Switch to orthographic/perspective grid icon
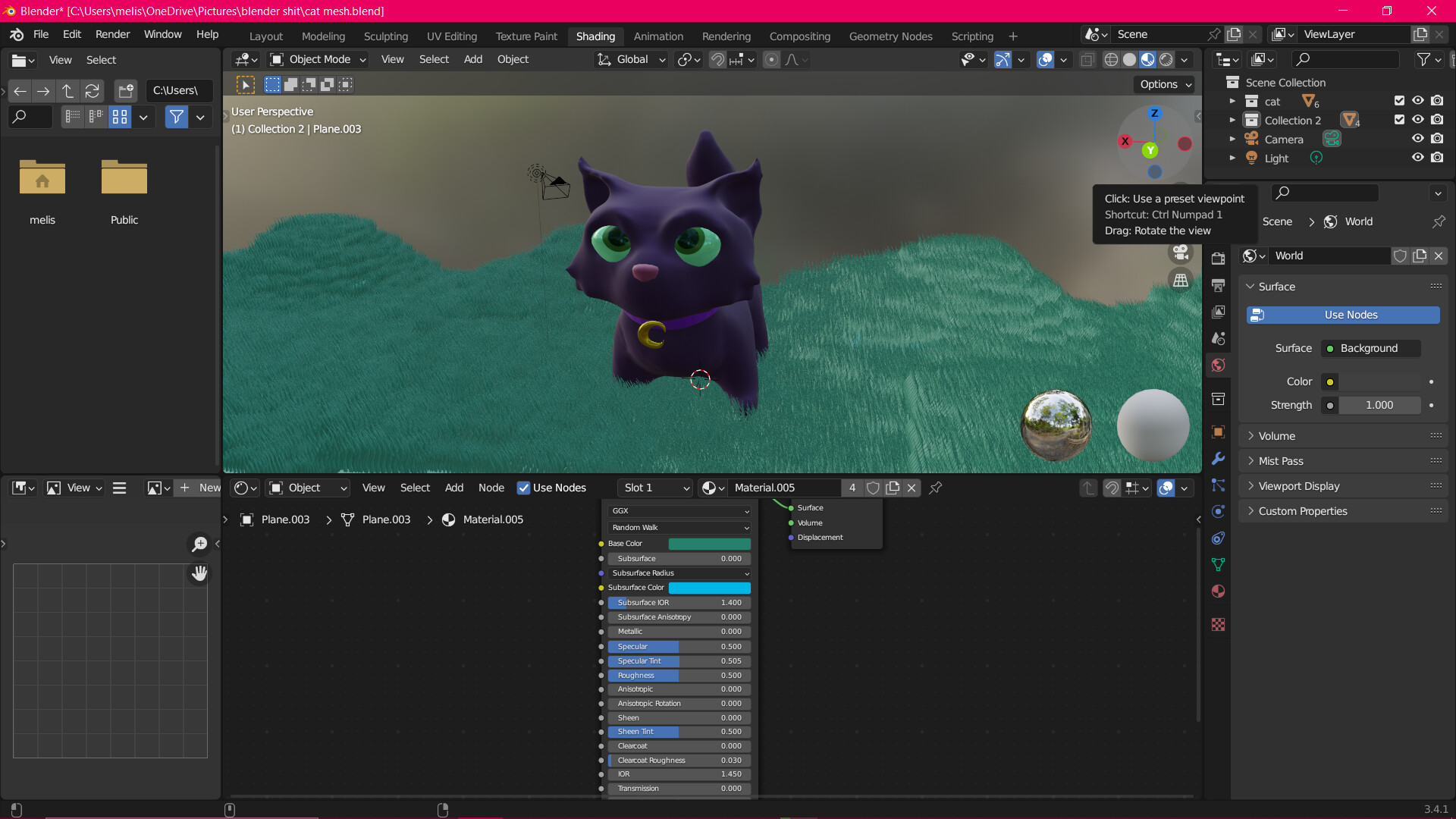 click(x=1181, y=281)
